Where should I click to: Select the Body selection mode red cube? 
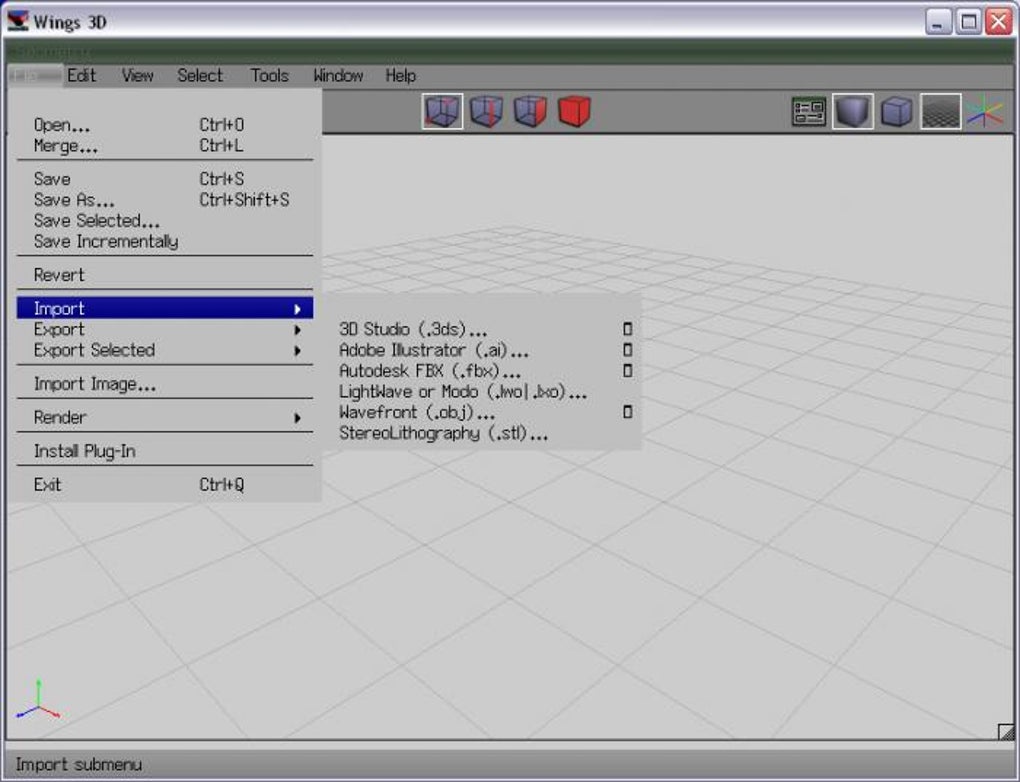[574, 111]
